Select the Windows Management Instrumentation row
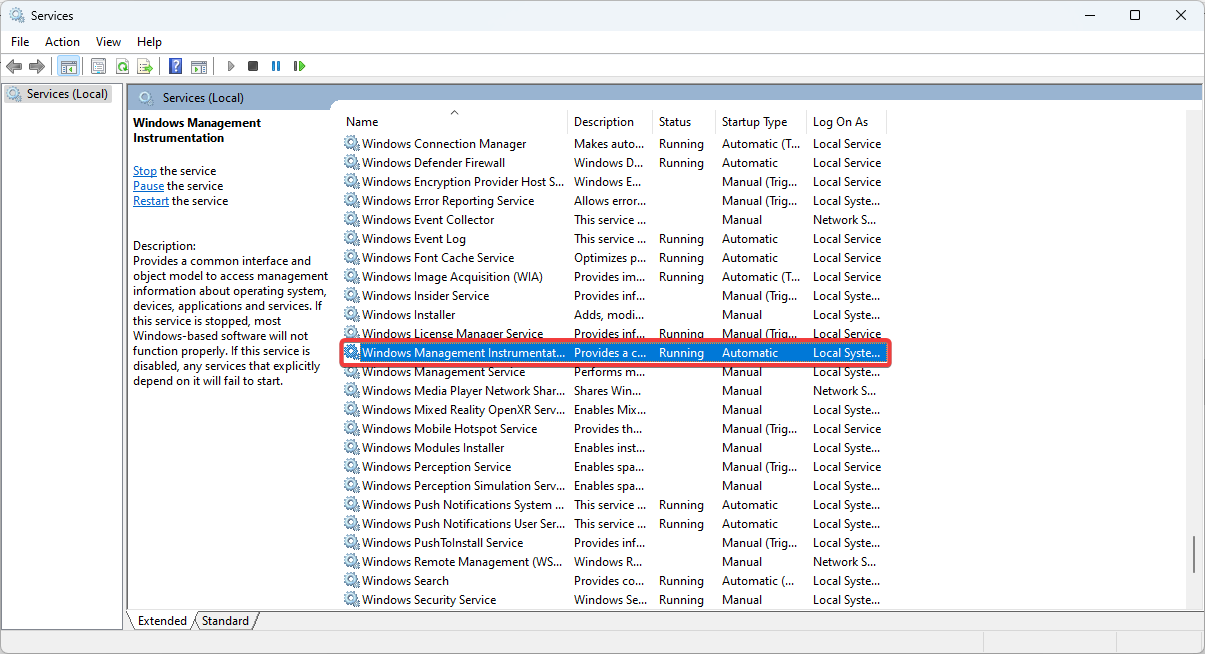 [614, 353]
